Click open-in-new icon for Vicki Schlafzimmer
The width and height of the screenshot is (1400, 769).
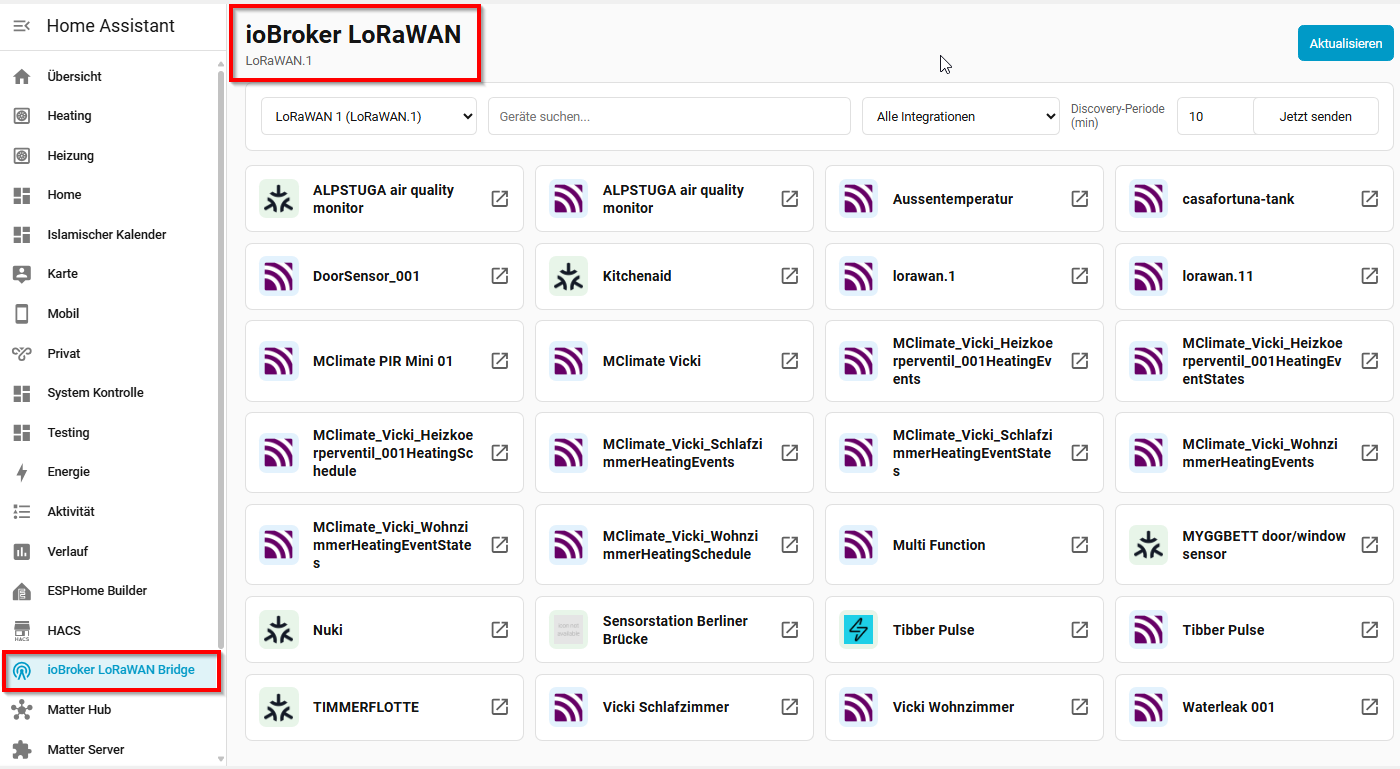(x=790, y=707)
